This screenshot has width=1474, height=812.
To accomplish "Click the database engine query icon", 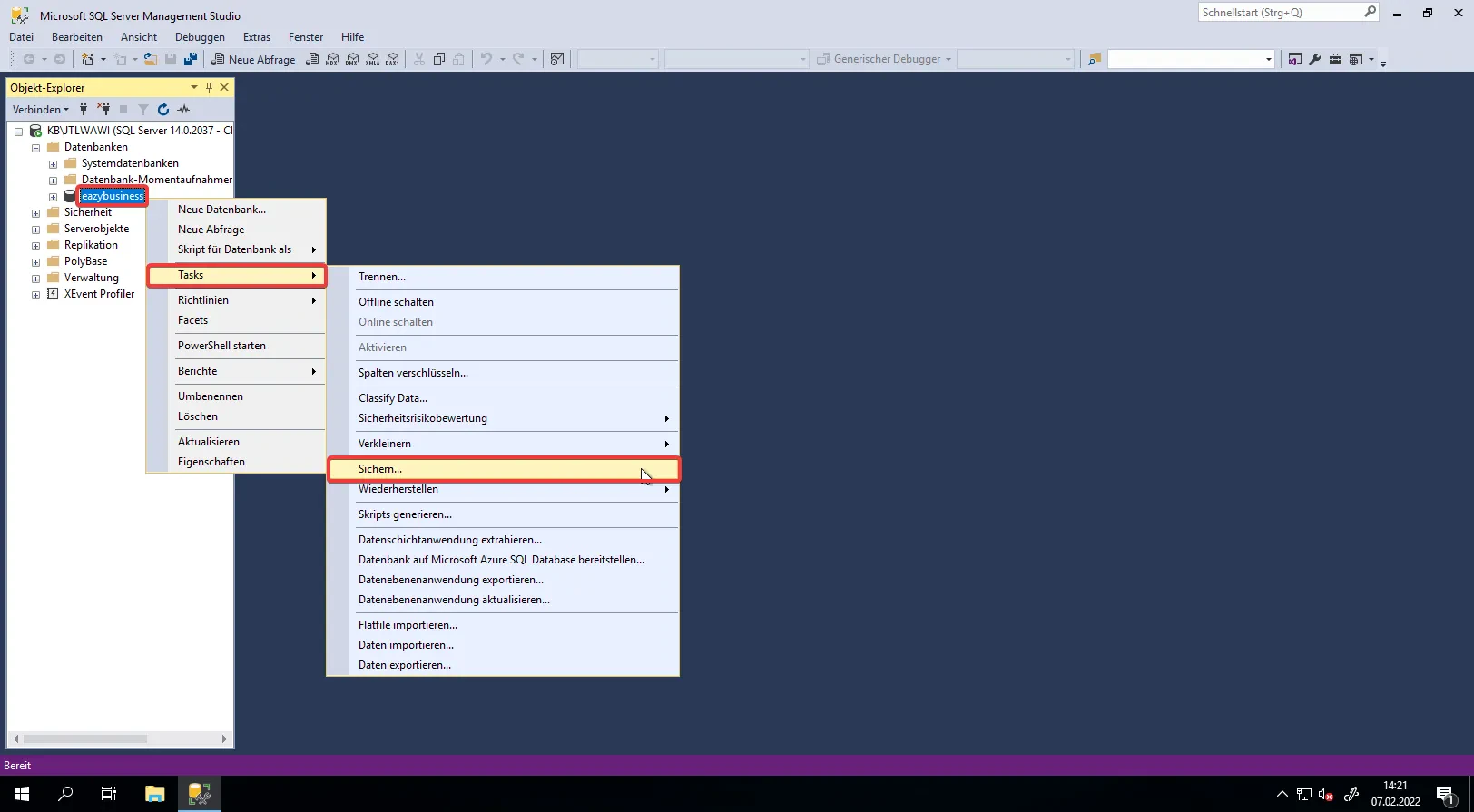I will point(312,59).
